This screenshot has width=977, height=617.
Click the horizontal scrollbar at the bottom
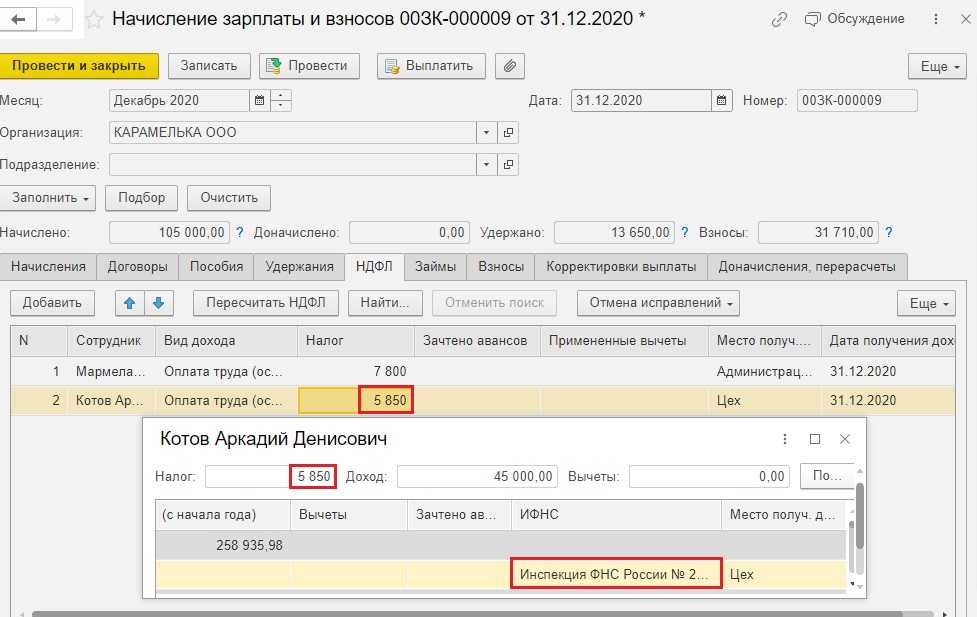click(x=467, y=614)
